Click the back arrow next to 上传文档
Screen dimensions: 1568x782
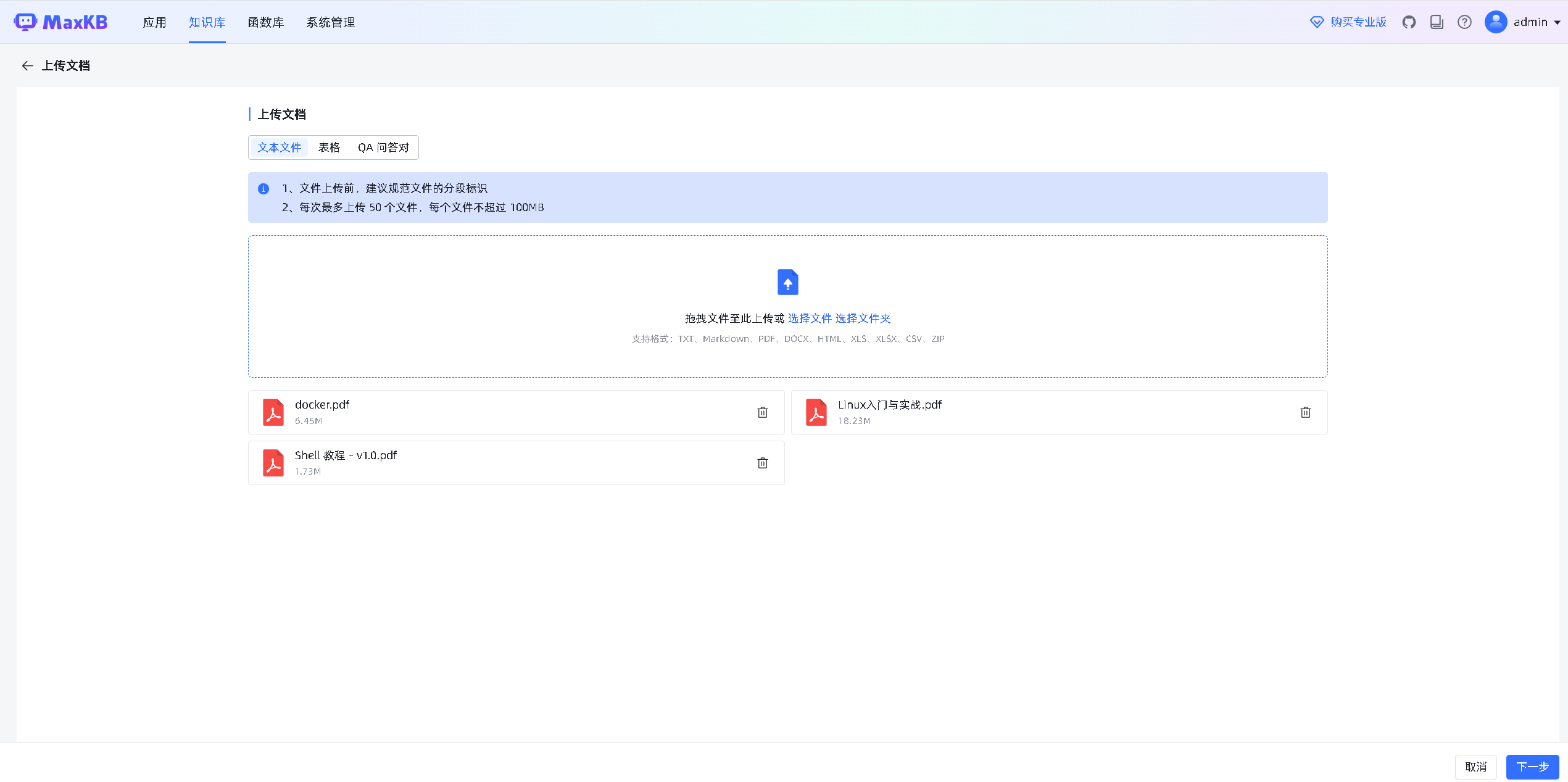(x=27, y=65)
